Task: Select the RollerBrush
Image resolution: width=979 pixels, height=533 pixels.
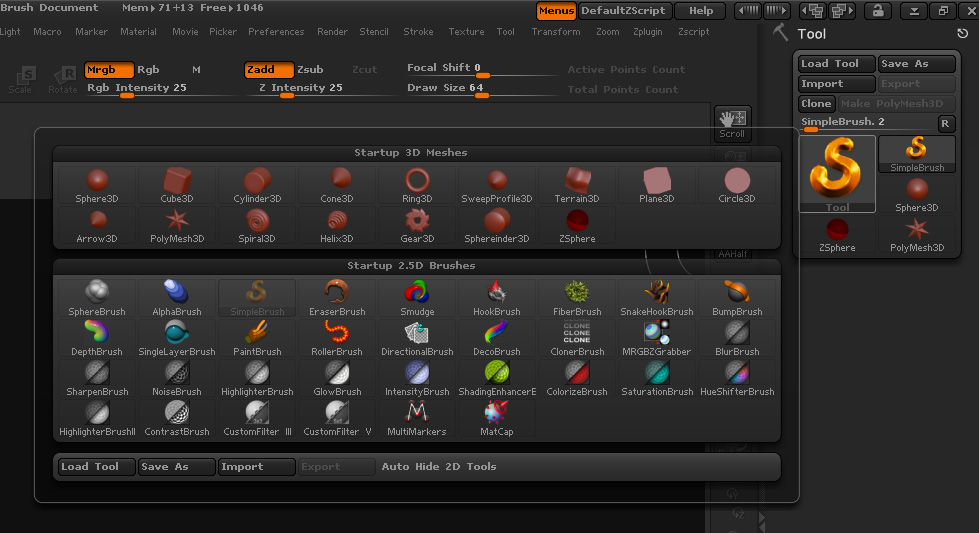Action: pyautogui.click(x=337, y=339)
